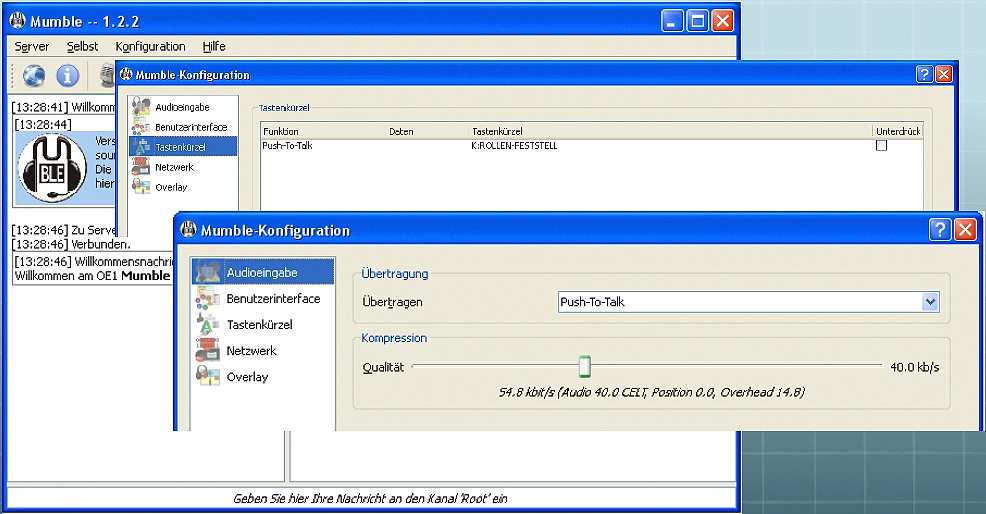Viewport: 986px width, 514px height.
Task: Select Overlay in the back configuration window
Action: point(183,187)
